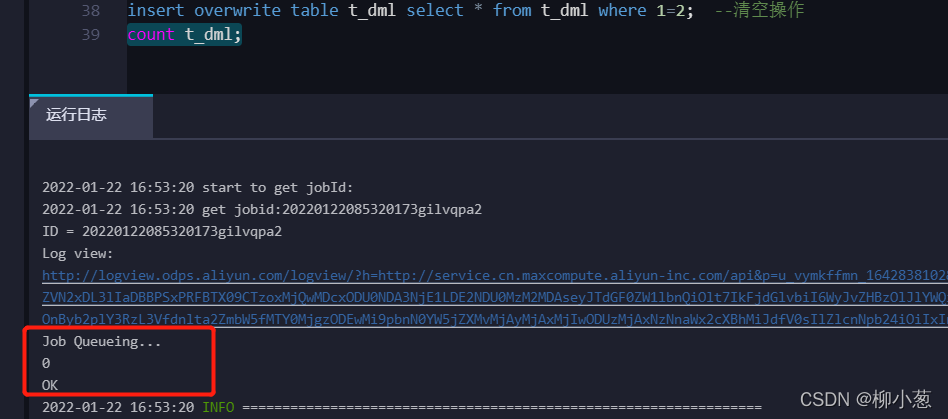The height and width of the screenshot is (419, 948).
Task: Click the 0 result output line
Action: tap(46, 363)
